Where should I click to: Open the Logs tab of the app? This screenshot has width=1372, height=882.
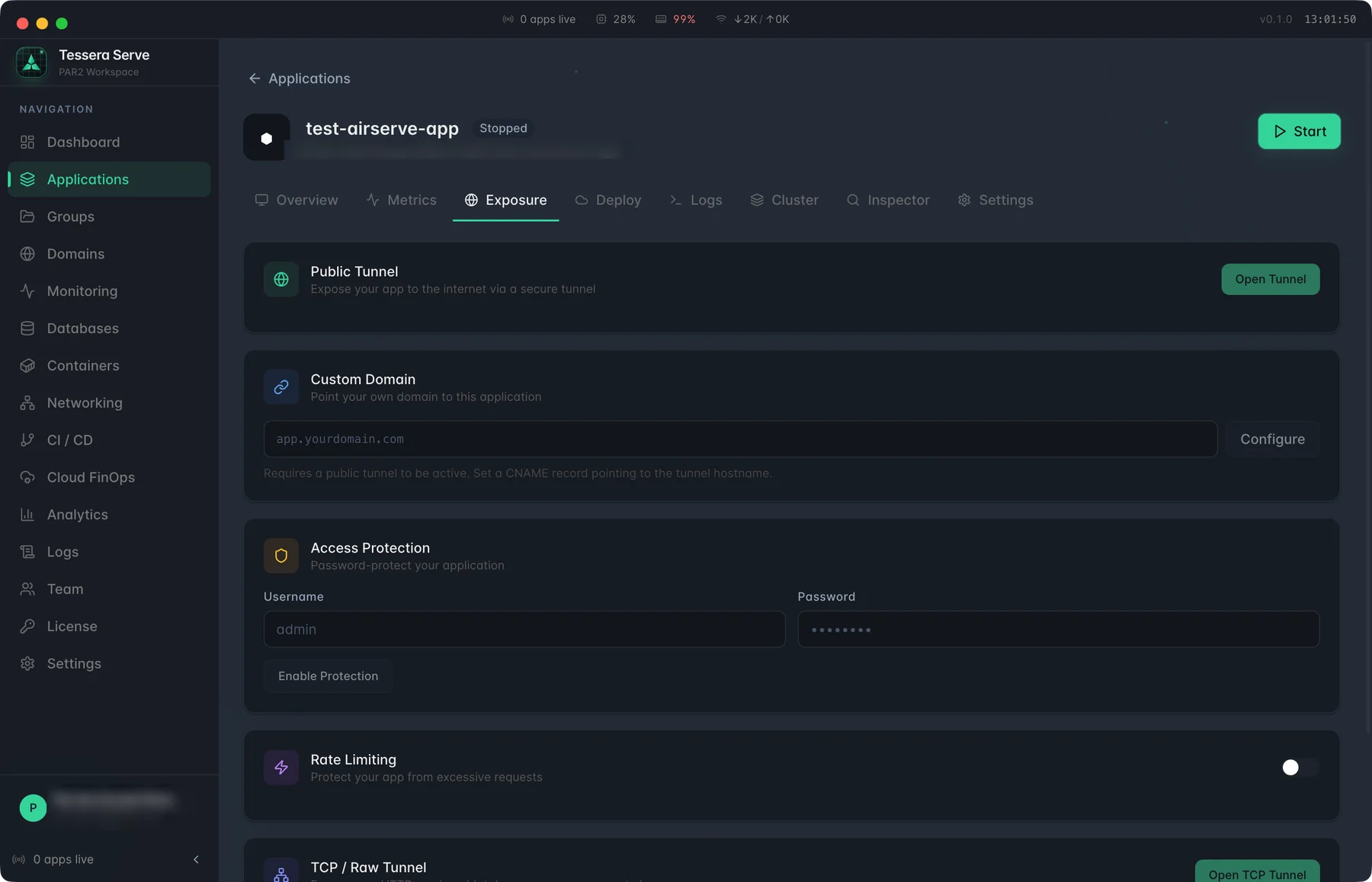point(696,200)
